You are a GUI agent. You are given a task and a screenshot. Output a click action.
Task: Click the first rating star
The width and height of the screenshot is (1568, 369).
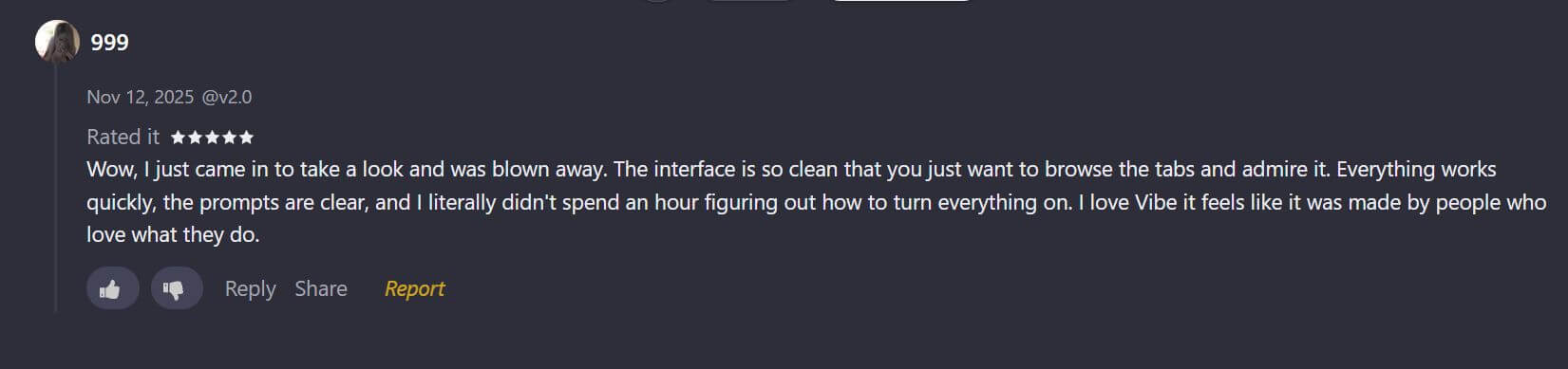[x=178, y=138]
